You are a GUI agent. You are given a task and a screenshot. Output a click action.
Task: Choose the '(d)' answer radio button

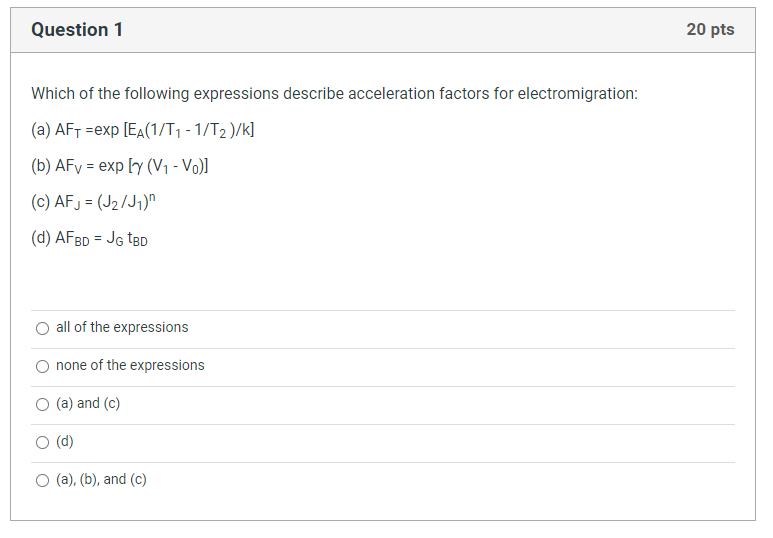point(42,442)
